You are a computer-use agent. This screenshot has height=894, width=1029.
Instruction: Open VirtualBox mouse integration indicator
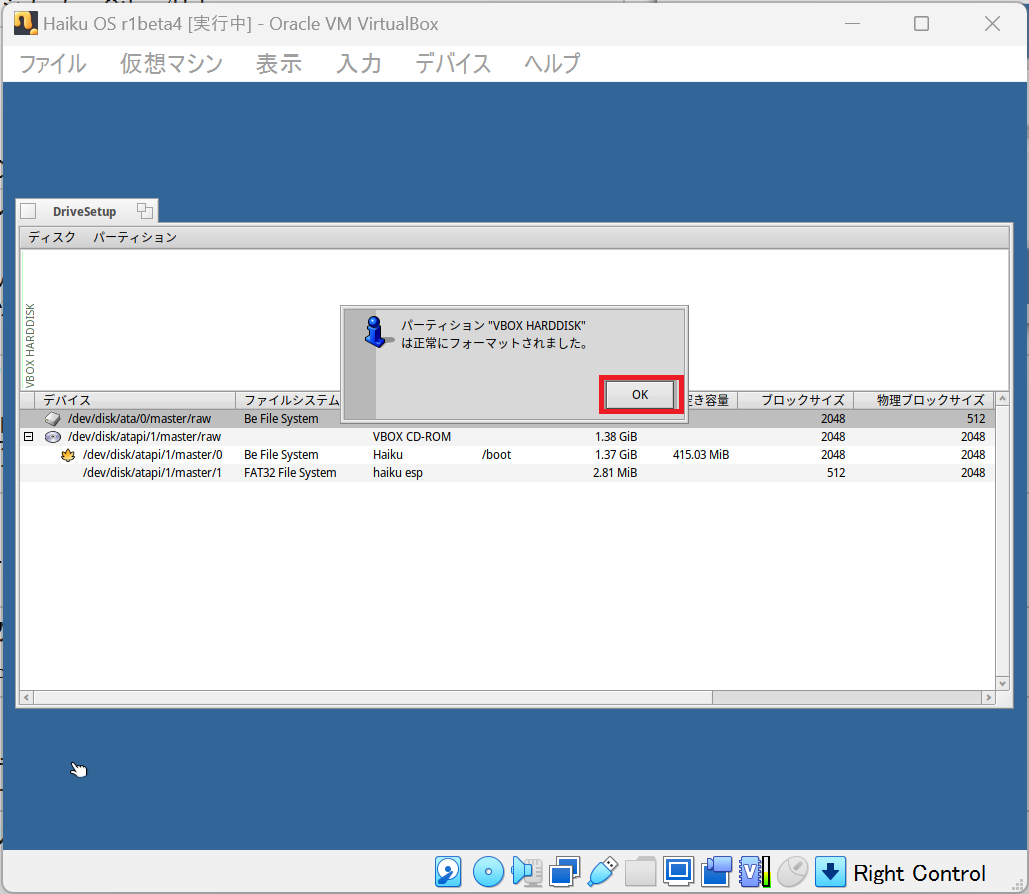point(792,872)
